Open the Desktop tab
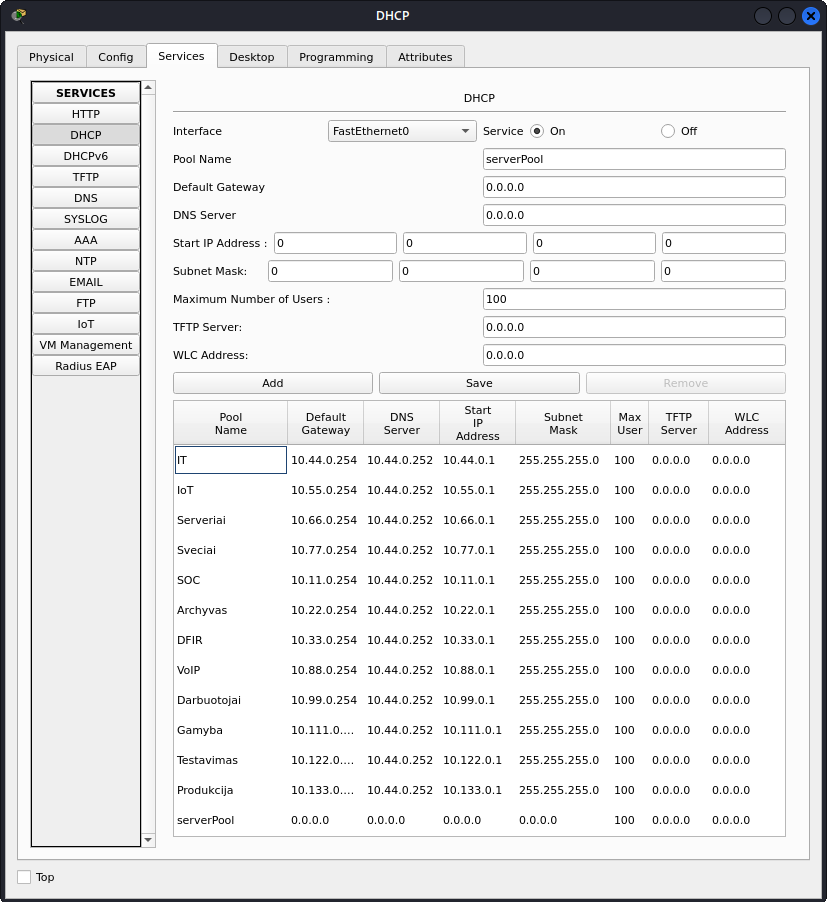 [251, 57]
